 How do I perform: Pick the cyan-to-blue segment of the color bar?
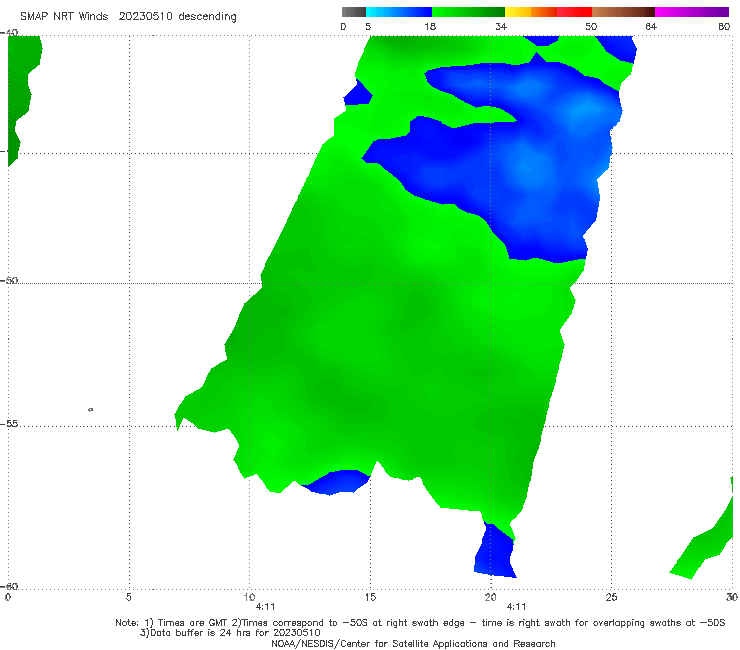pos(399,12)
